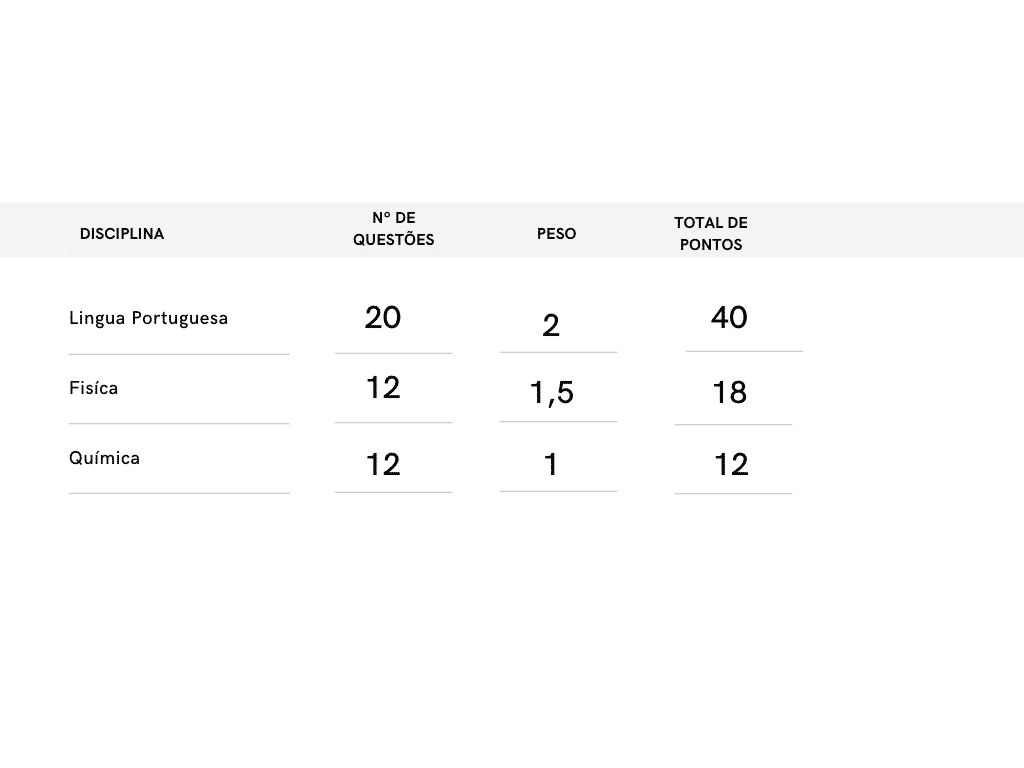Image resolution: width=1024 pixels, height=768 pixels.
Task: Click the peso value 2 for Lingua Portuguesa
Action: point(551,325)
